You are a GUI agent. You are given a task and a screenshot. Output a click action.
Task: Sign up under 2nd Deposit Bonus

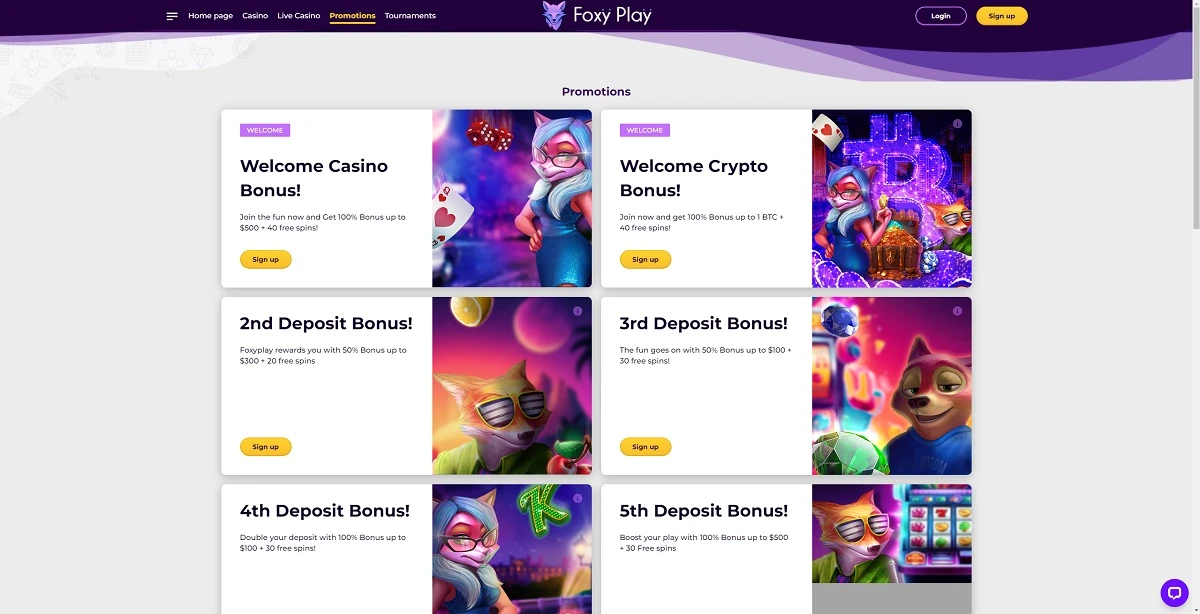(266, 446)
